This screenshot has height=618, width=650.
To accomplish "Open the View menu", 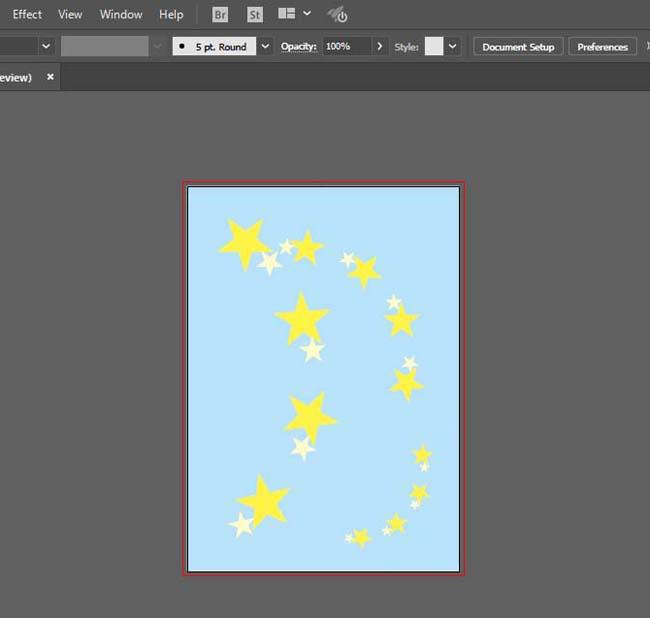I will 70,15.
